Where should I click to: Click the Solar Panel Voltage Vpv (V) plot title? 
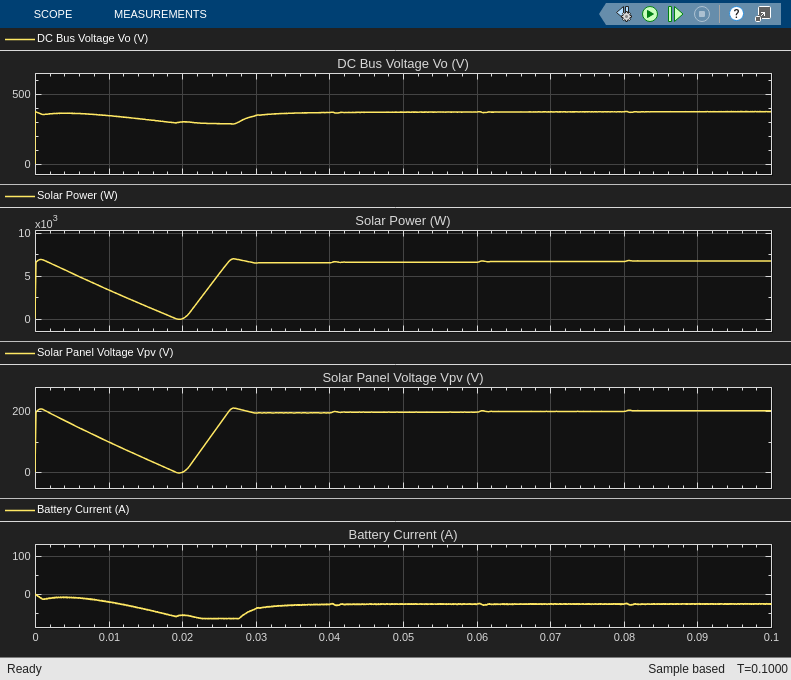403,378
